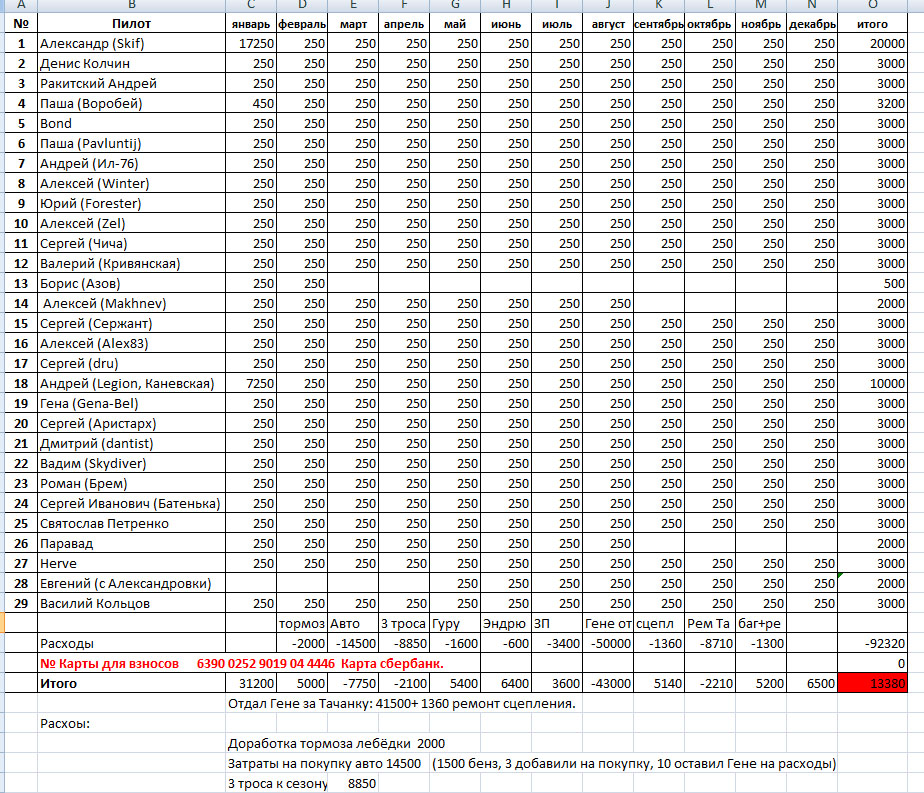This screenshot has width=924, height=793.
Task: Select the Роман (Брем) cell
Action: click(x=131, y=484)
